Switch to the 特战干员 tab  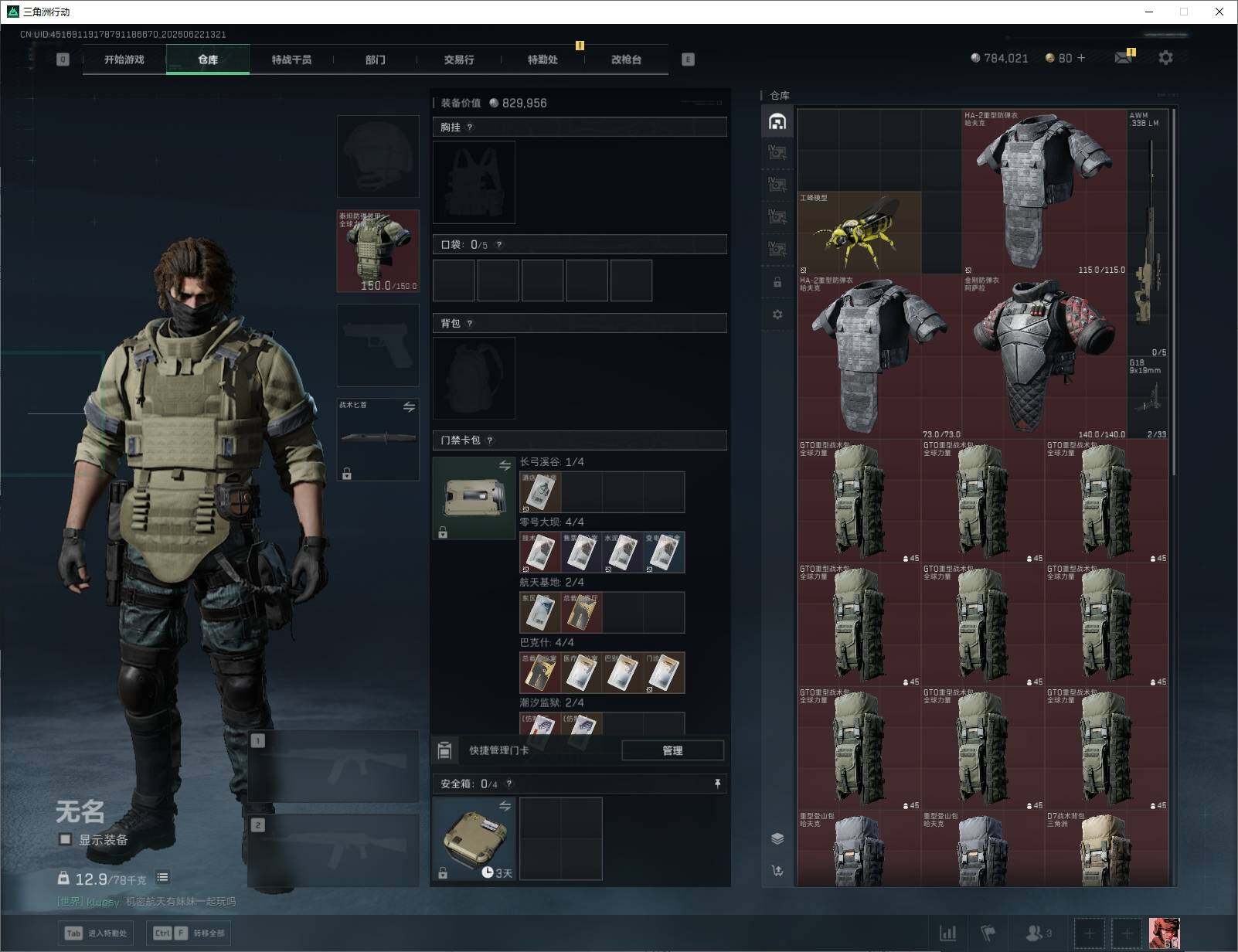(x=291, y=59)
